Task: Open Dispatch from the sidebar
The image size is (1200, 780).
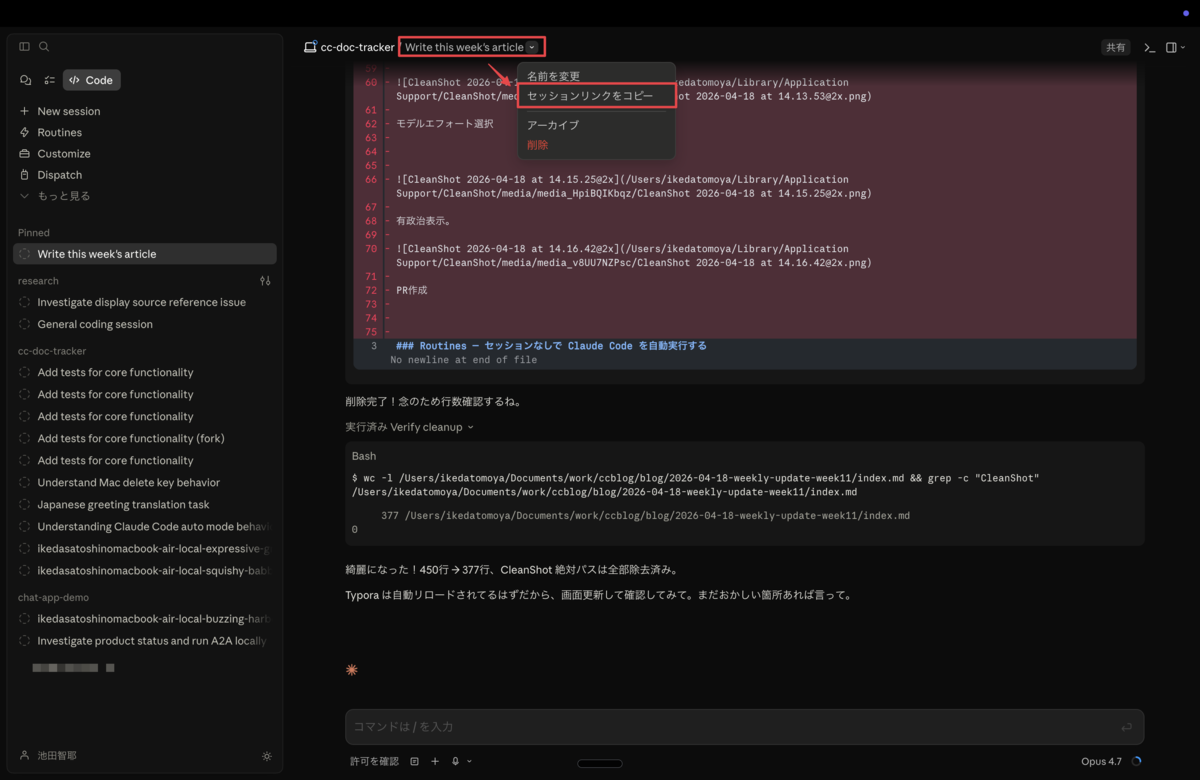Action: pos(59,174)
